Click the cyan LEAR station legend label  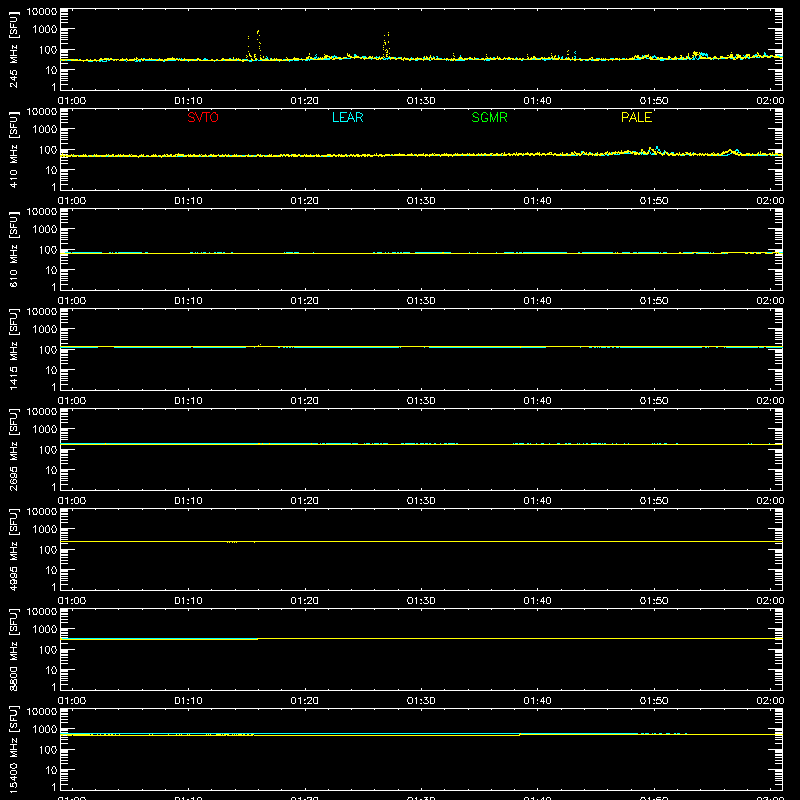pos(347,117)
